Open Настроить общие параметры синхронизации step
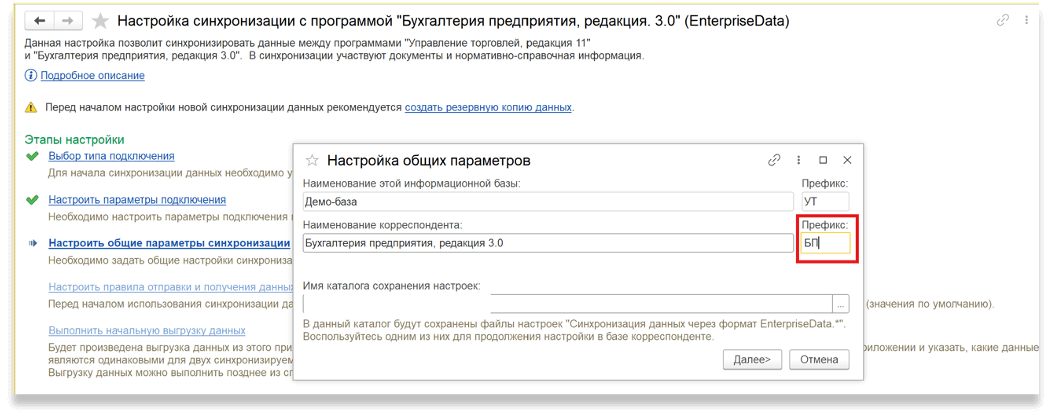The image size is (1050, 418). pos(169,243)
